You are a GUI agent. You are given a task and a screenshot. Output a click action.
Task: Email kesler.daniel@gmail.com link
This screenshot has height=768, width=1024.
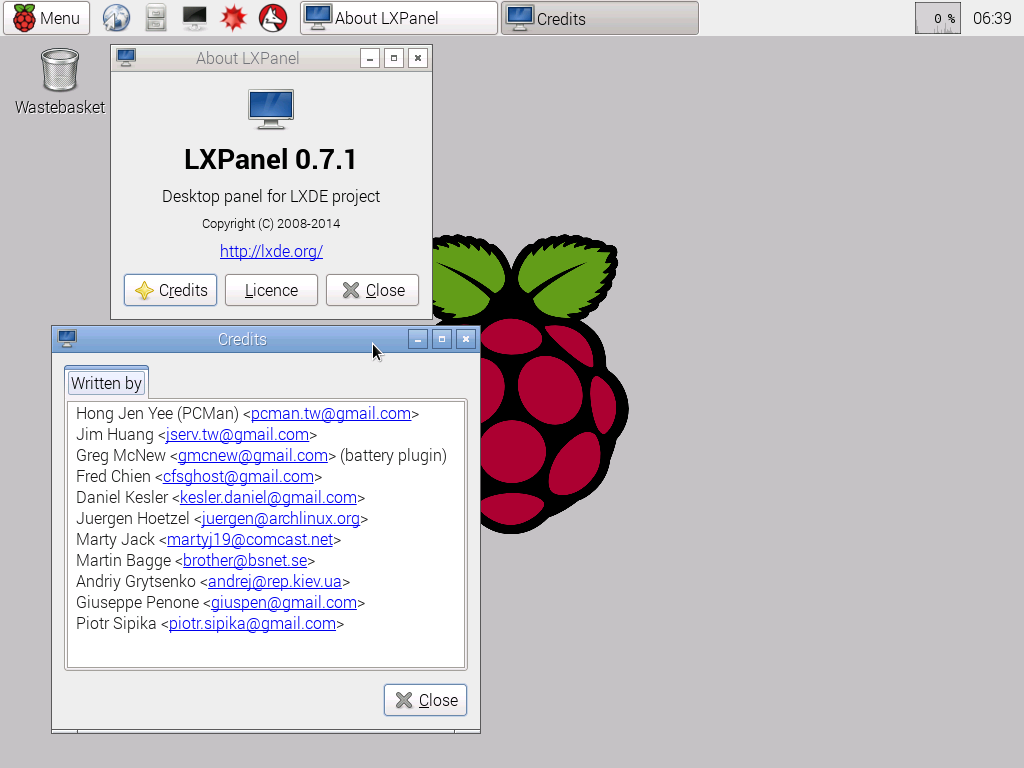click(268, 497)
